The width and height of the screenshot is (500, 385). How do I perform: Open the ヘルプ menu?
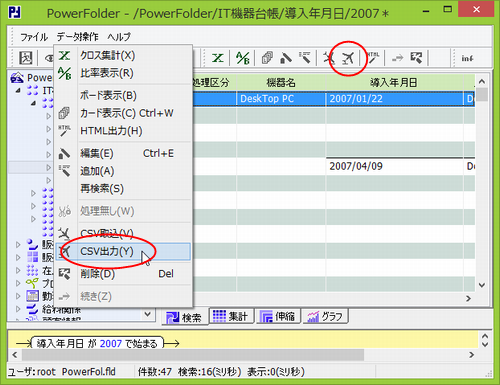point(119,37)
